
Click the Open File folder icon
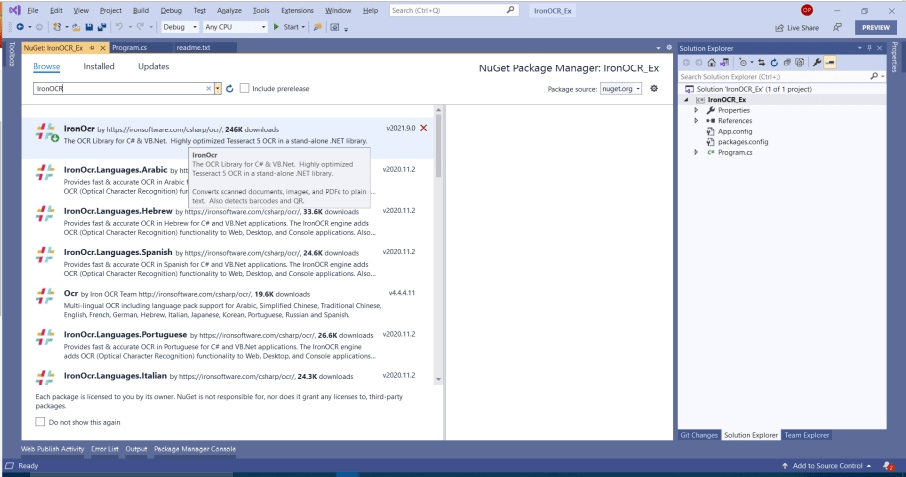pyautogui.click(x=76, y=27)
